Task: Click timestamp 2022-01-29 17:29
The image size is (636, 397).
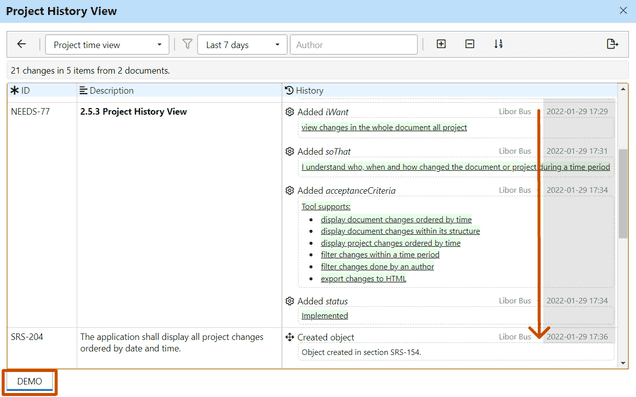Action: (x=577, y=112)
